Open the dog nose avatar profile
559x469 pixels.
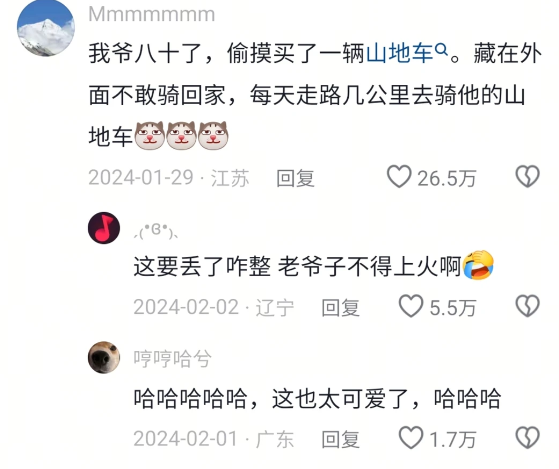coord(104,357)
